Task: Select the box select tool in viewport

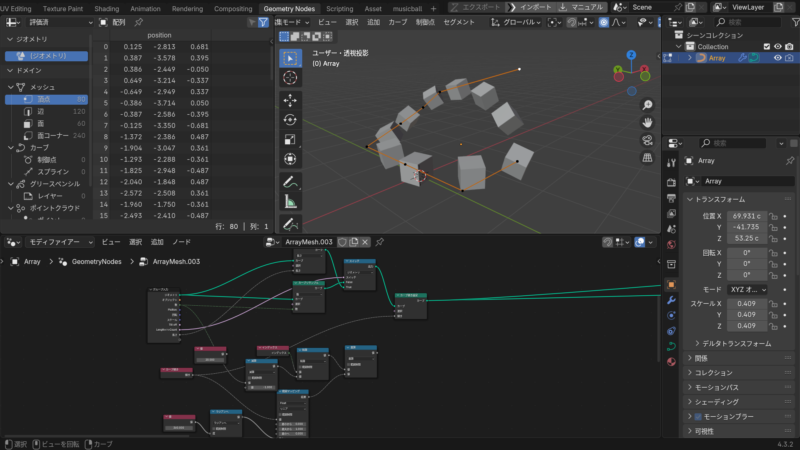Action: point(290,58)
